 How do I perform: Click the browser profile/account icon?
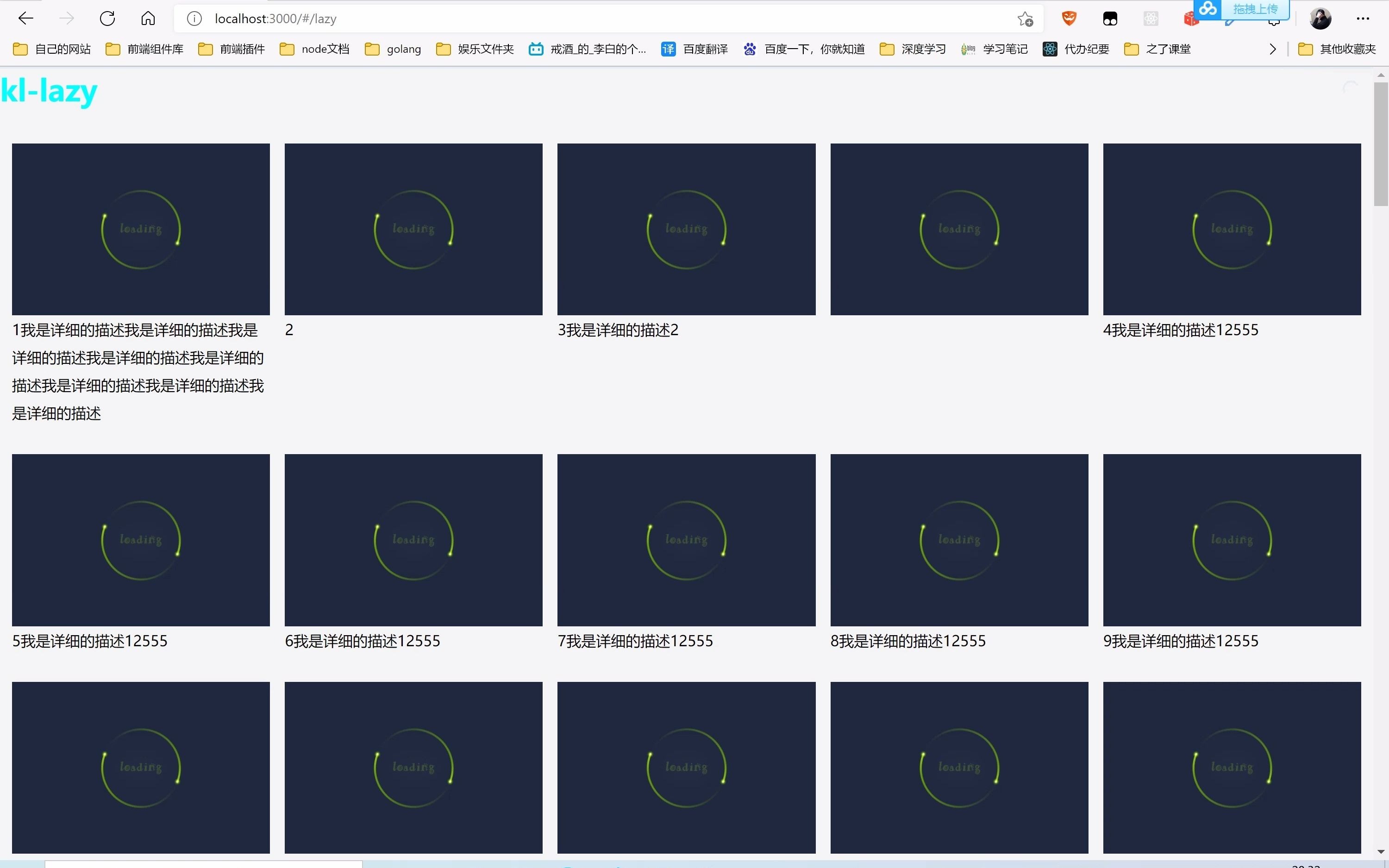pyautogui.click(x=1322, y=18)
